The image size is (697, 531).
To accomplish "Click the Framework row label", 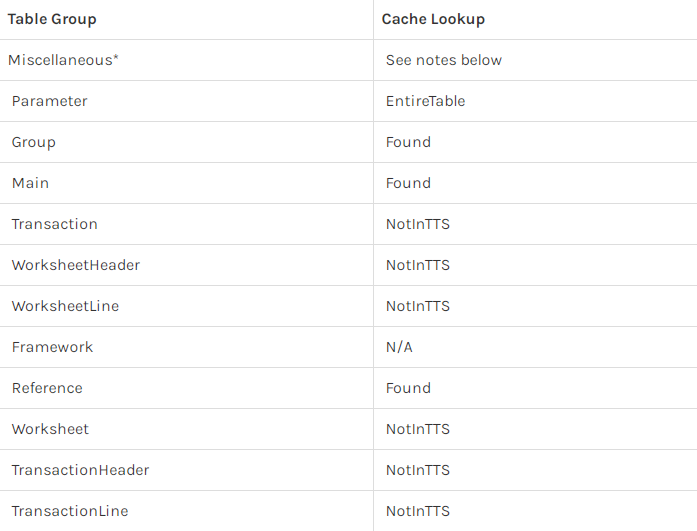I will pyautogui.click(x=53, y=347).
